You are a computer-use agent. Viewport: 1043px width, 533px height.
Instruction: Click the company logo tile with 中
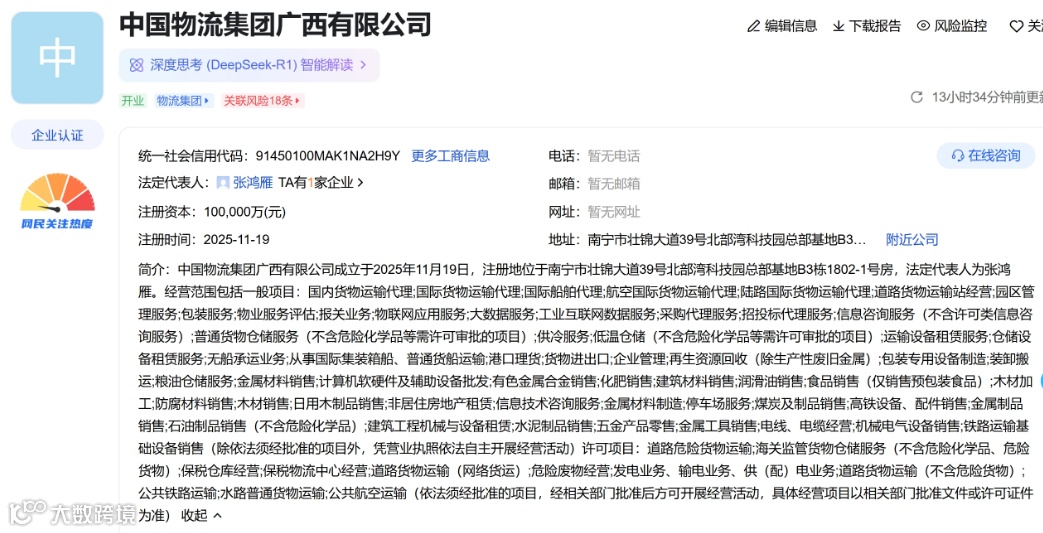pos(57,58)
